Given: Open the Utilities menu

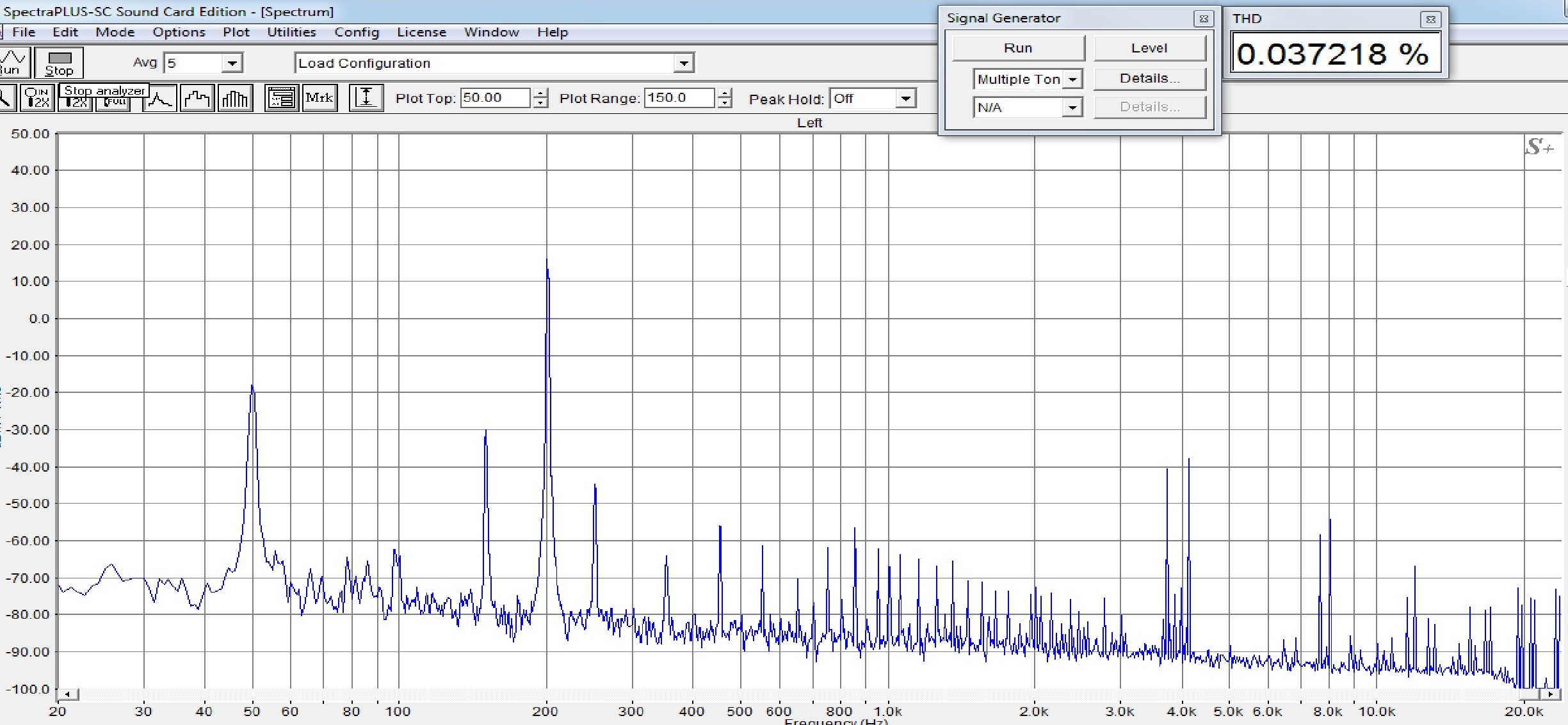Looking at the screenshot, I should [291, 32].
